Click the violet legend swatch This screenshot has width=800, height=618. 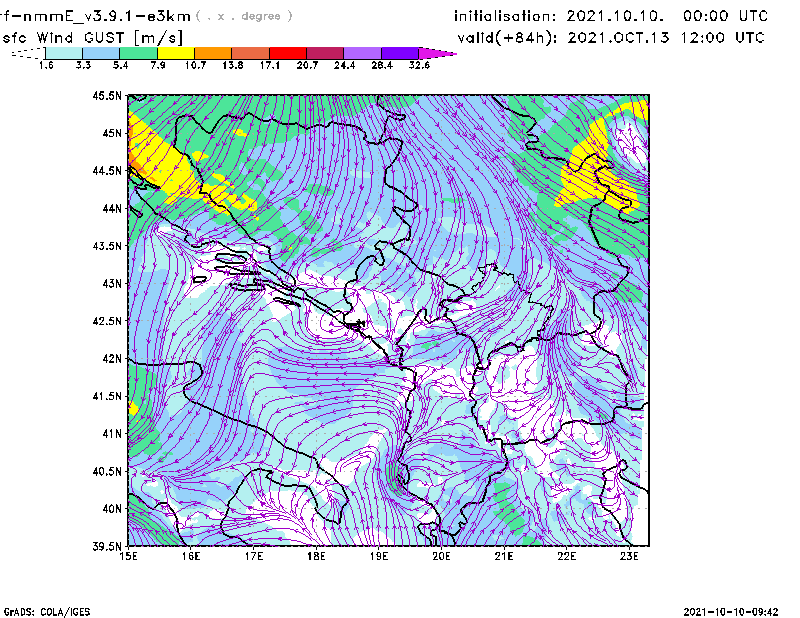pos(399,53)
